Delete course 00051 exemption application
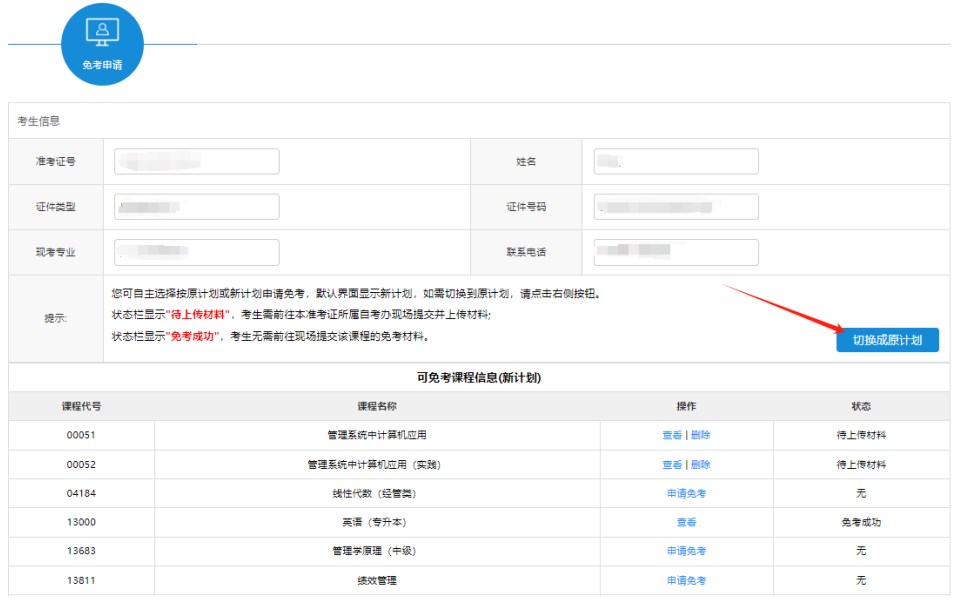 click(701, 436)
